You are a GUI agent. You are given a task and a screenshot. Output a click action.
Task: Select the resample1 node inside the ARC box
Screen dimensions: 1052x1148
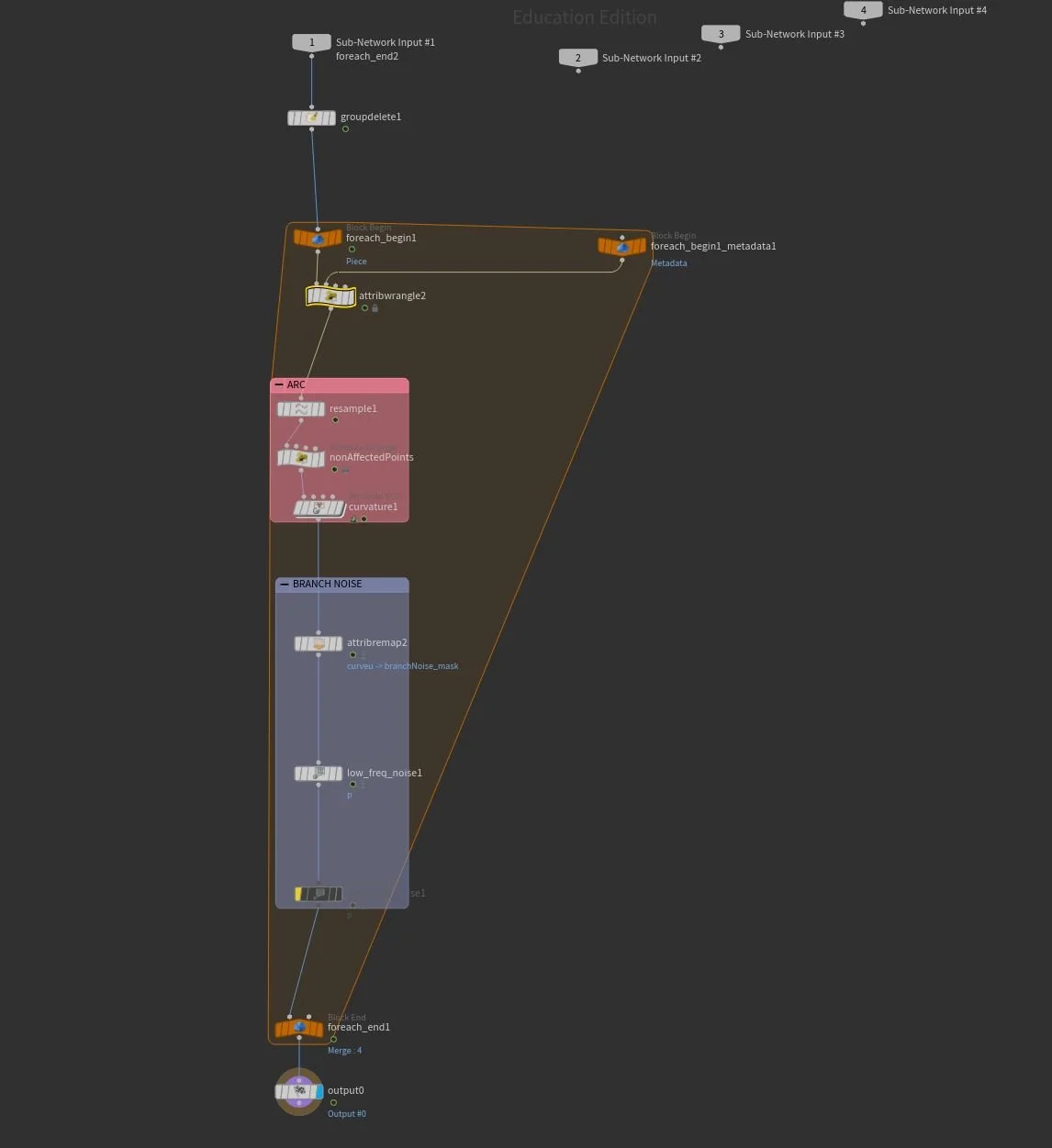pos(301,408)
